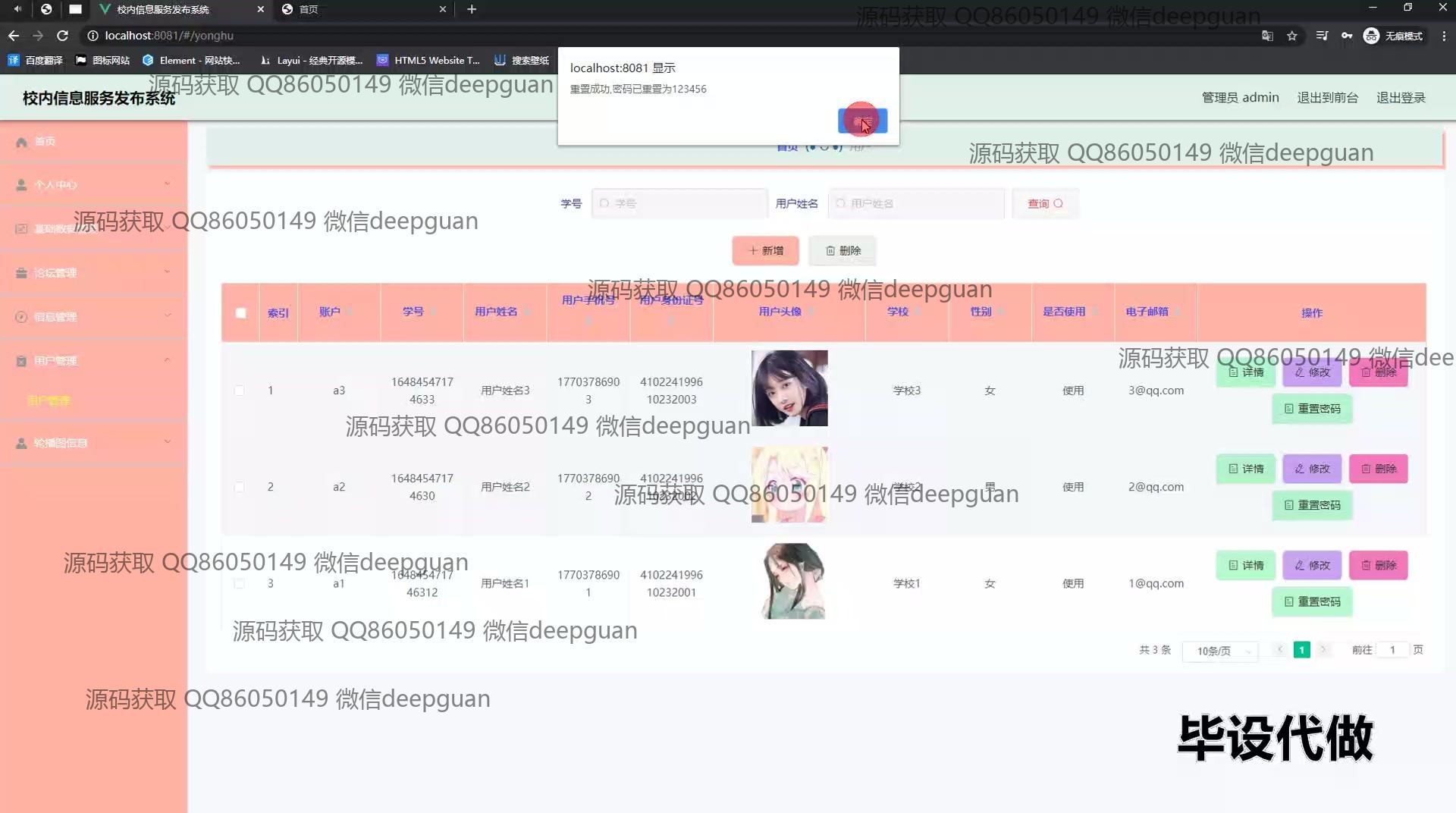Open the HTML5 Website bookmark
Screen dimensions: 1456x813
[428, 61]
